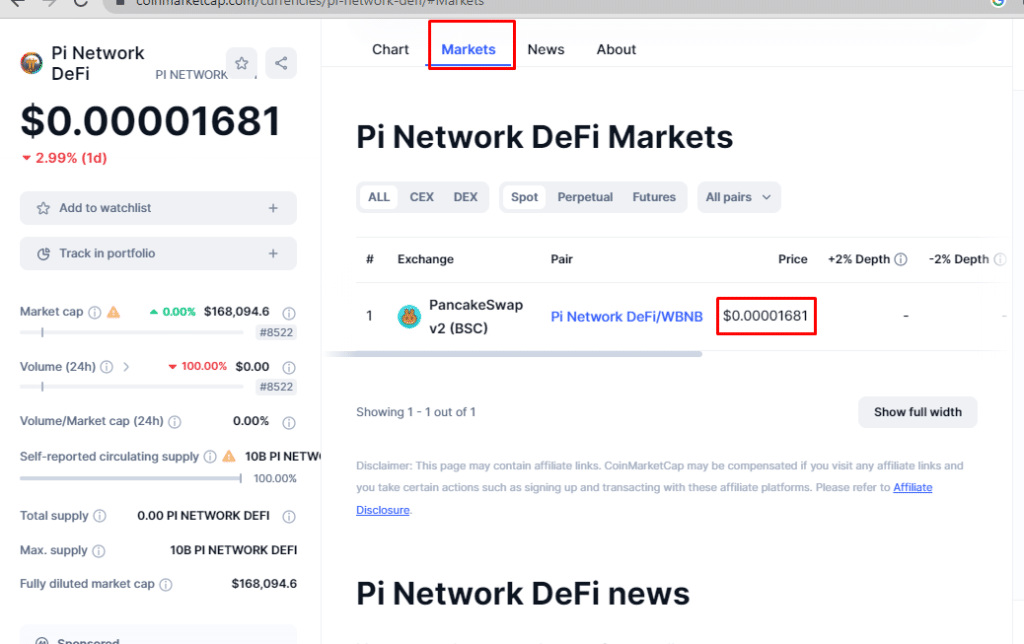Screen dimensions: 1024x644
Task: Click the PancakeSwap exchange logo icon
Action: [x=409, y=317]
